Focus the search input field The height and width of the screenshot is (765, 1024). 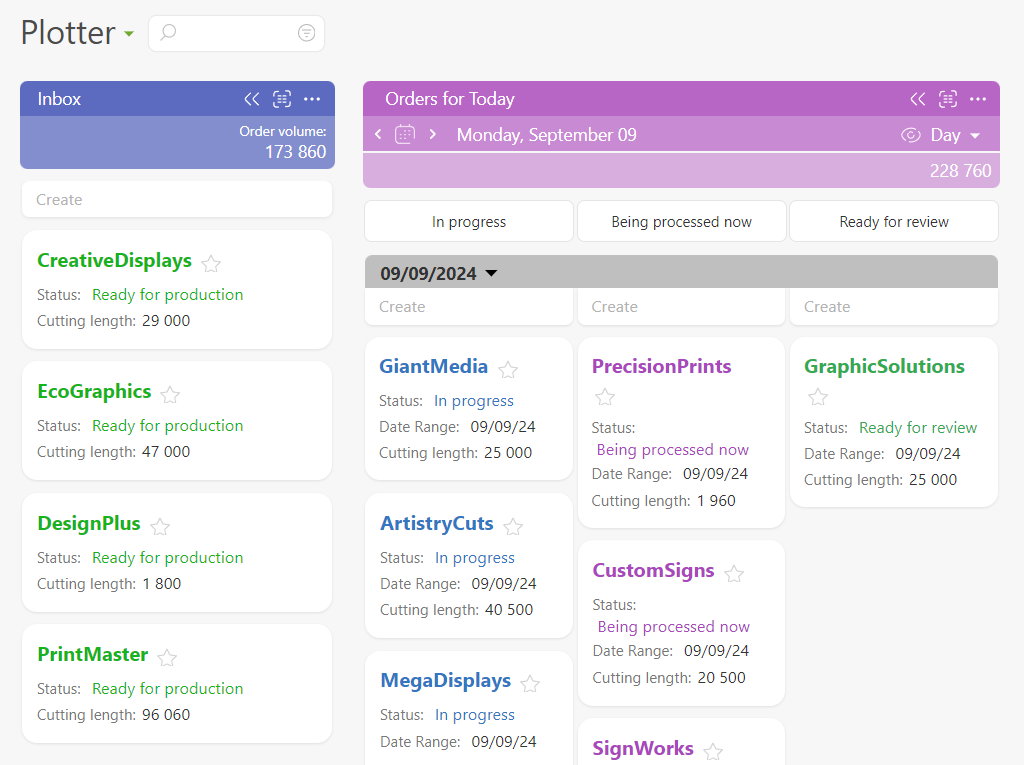click(236, 33)
